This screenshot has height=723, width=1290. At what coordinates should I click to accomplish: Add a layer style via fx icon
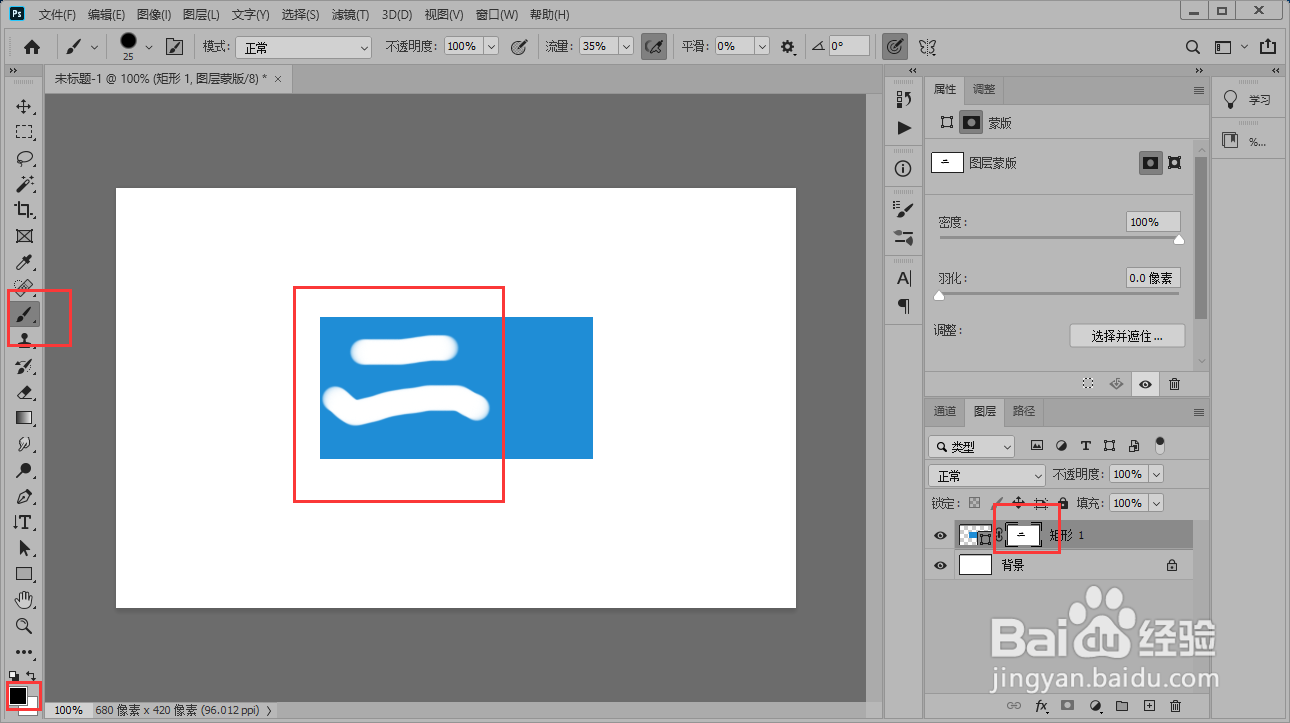tap(1041, 706)
